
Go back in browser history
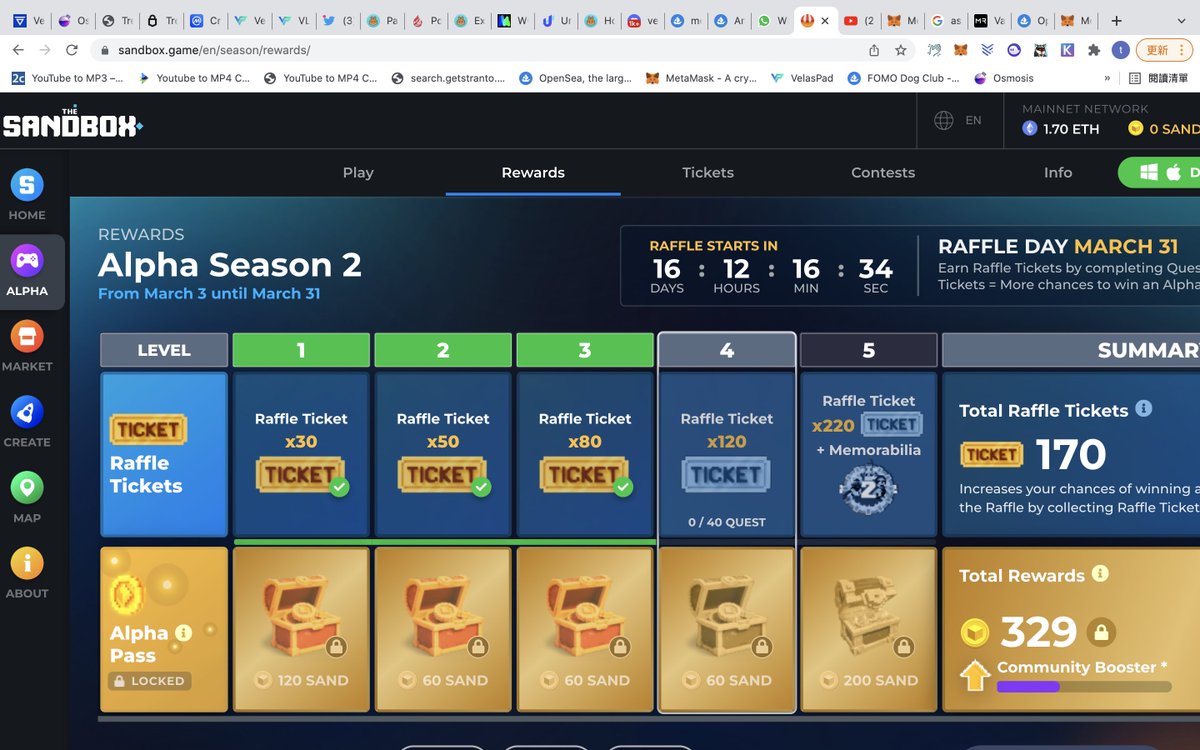[18, 50]
